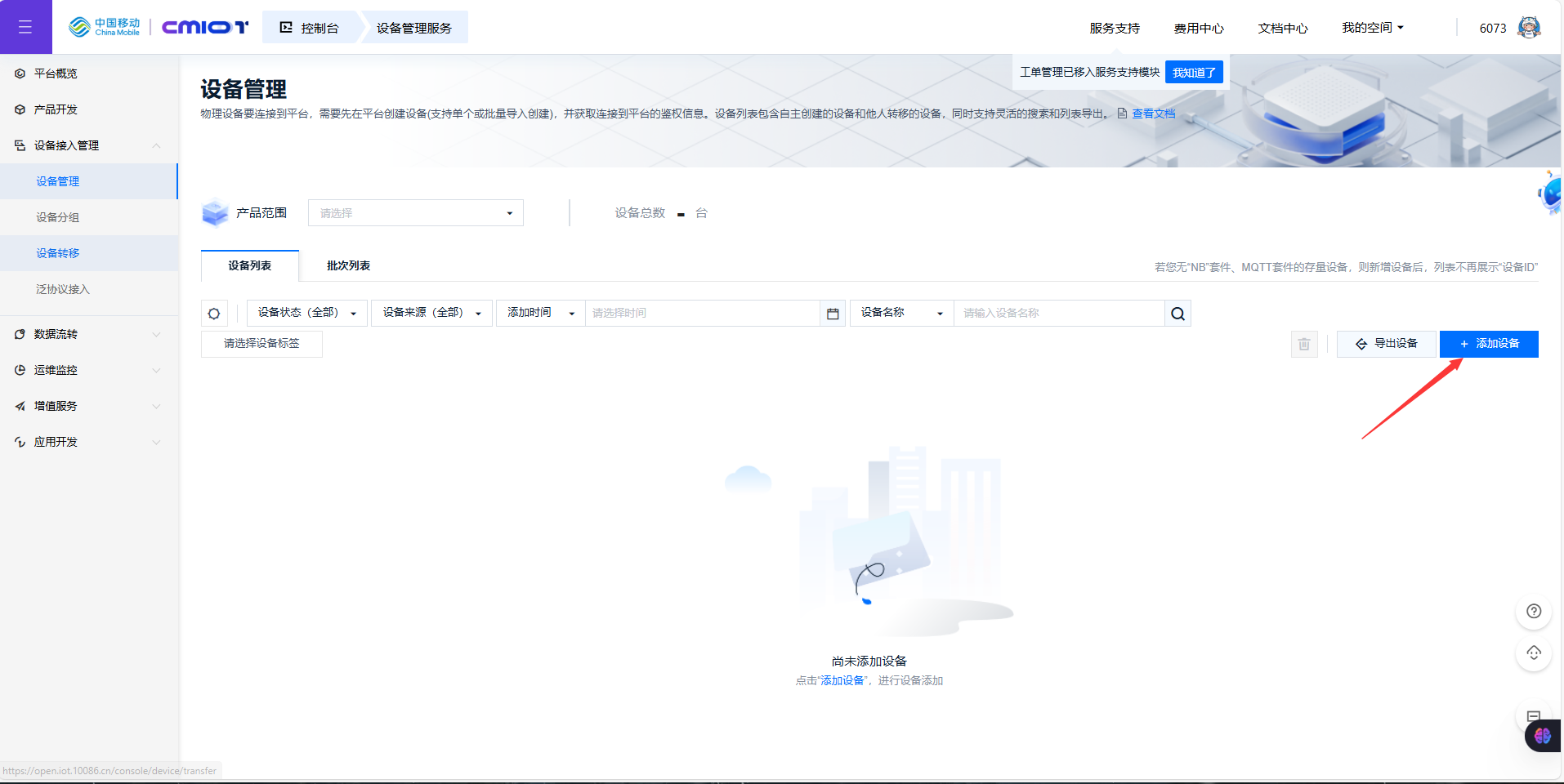Click the document icon beside 查看文档
Screen dimensions: 1564x784
[x=1121, y=113]
